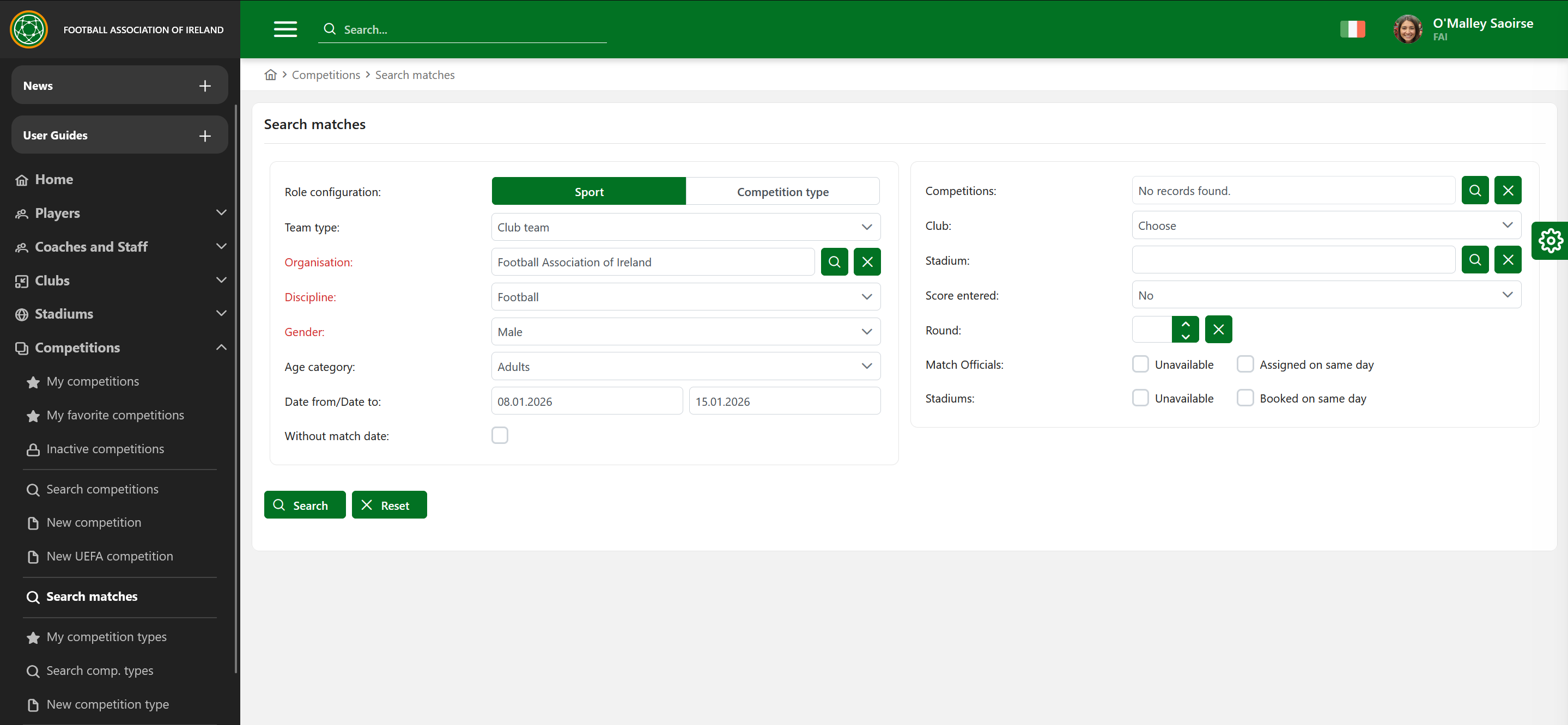Screen dimensions: 1568x725
Task: Open the hamburger menu icon
Action: pyautogui.click(x=285, y=29)
